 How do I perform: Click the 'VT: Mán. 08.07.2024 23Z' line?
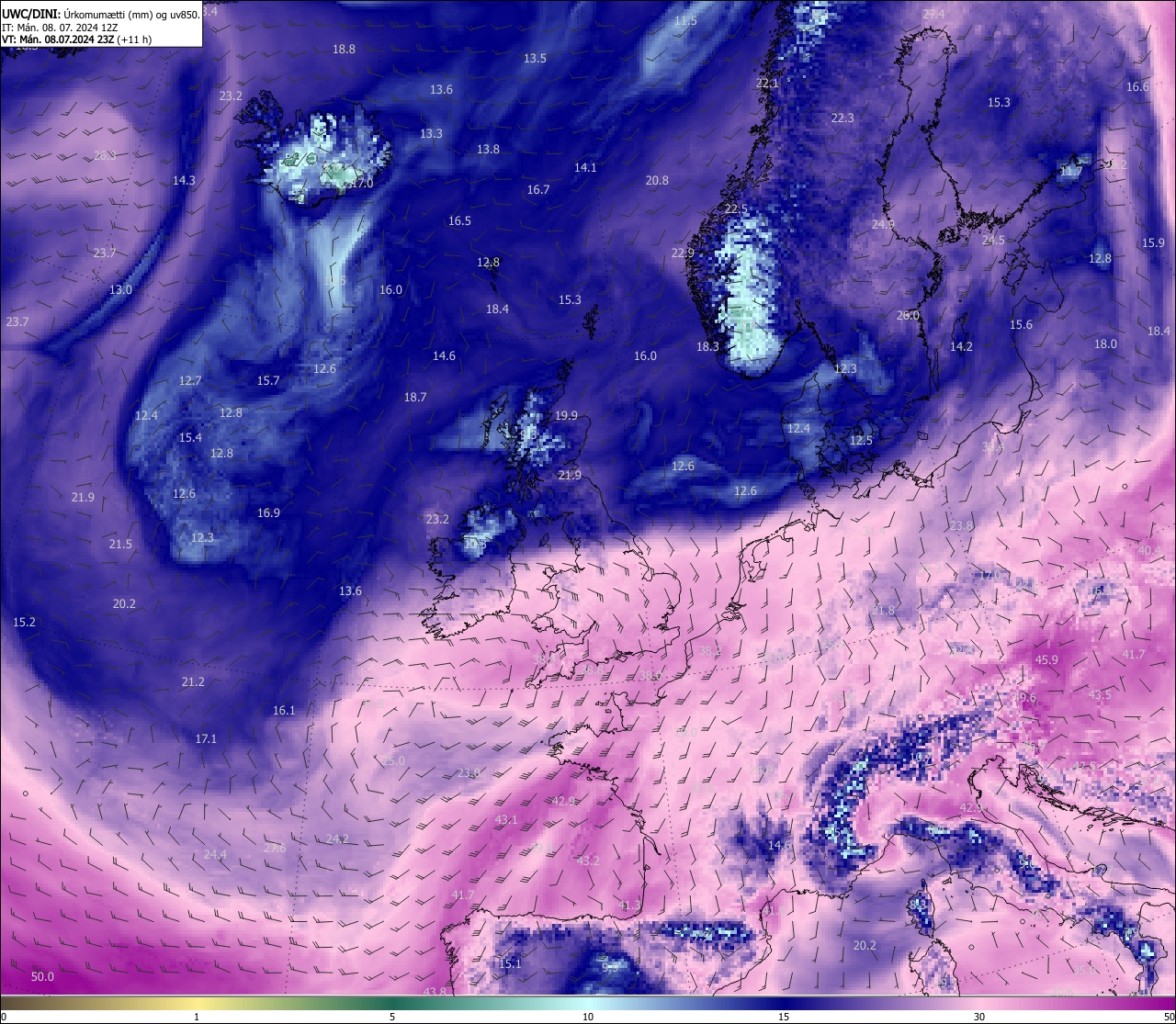coord(57,39)
